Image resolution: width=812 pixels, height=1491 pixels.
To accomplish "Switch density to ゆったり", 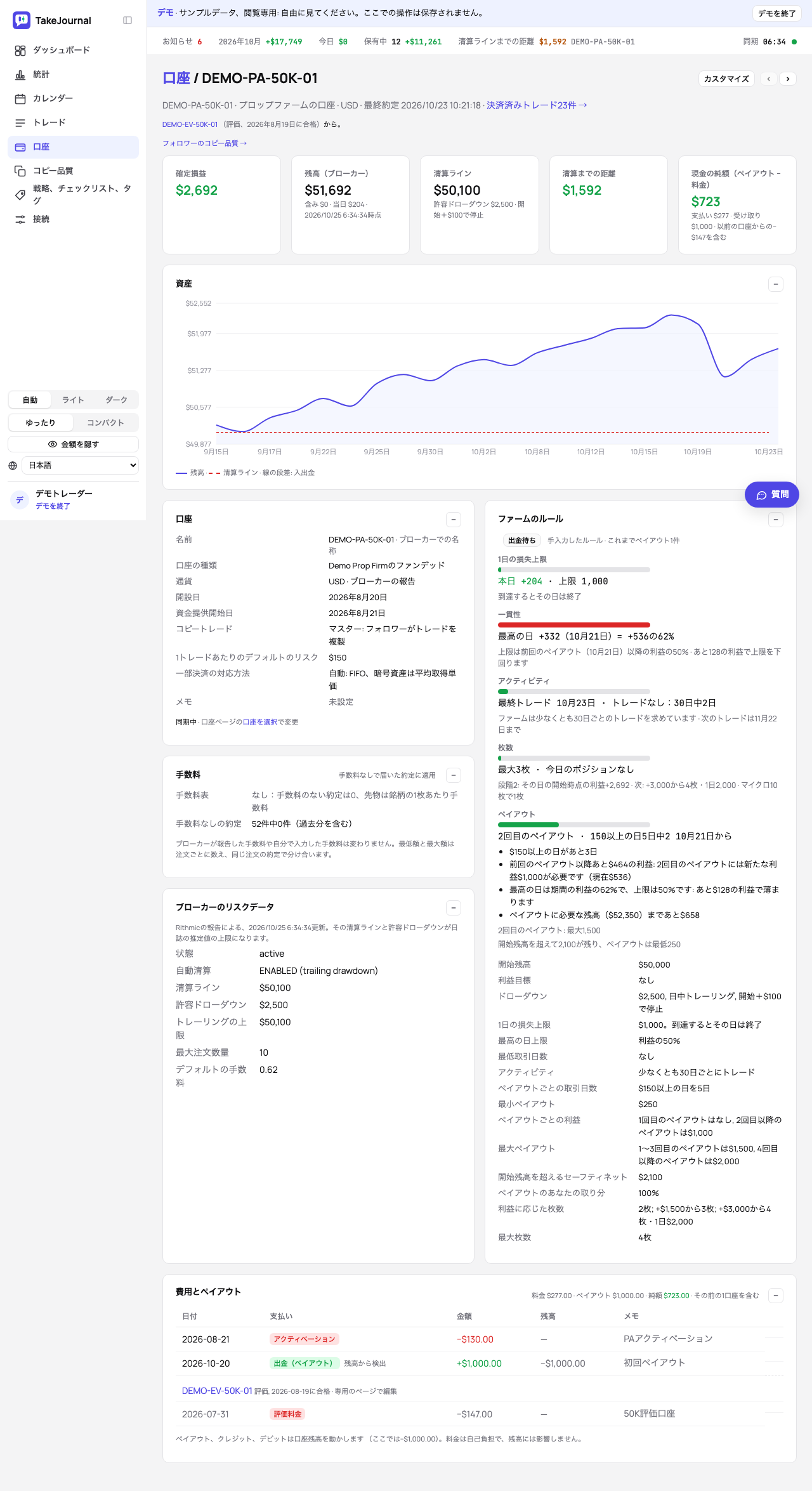I will tap(41, 423).
